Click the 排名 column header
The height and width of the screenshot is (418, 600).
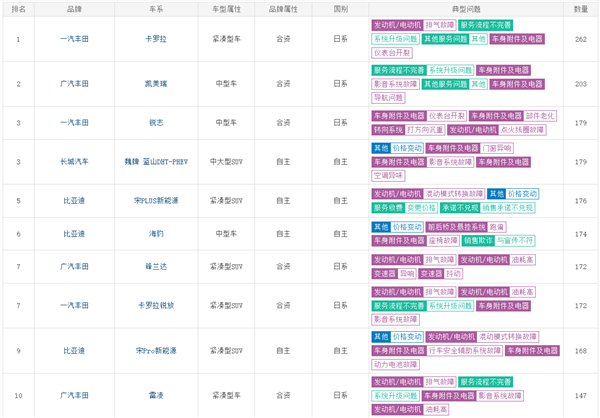coord(18,9)
